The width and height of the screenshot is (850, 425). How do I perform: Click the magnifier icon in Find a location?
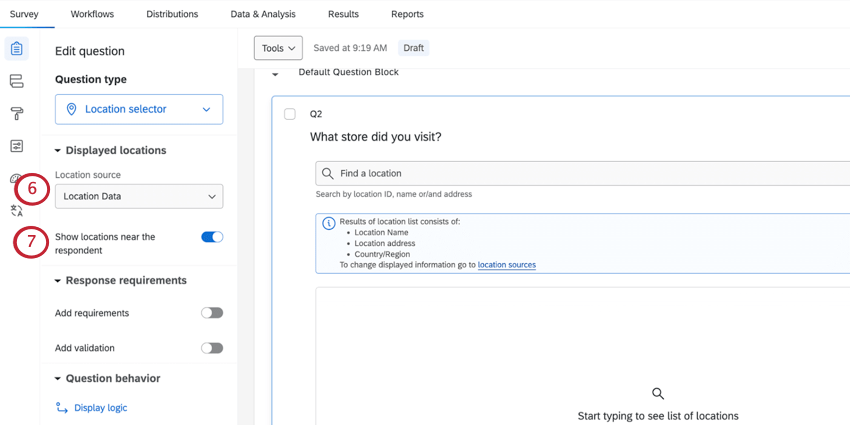click(x=327, y=173)
